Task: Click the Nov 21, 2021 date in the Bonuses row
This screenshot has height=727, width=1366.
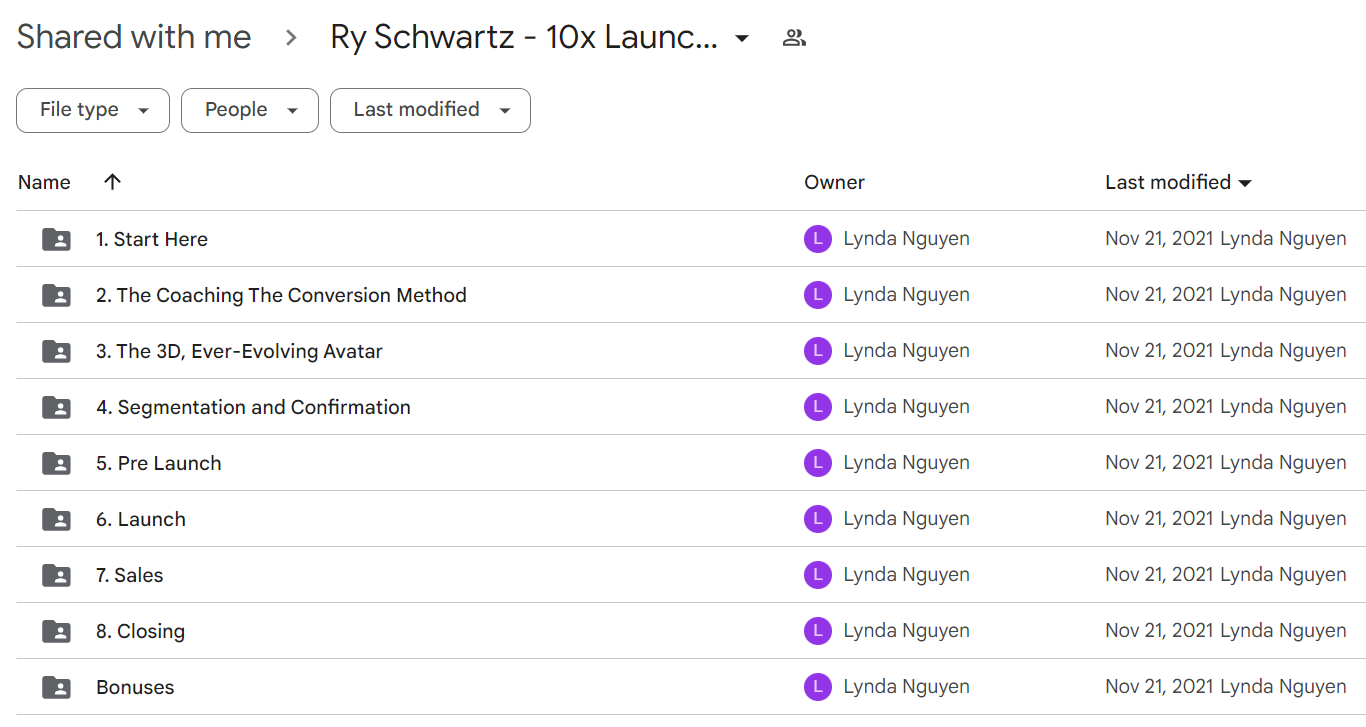Action: pos(1159,687)
